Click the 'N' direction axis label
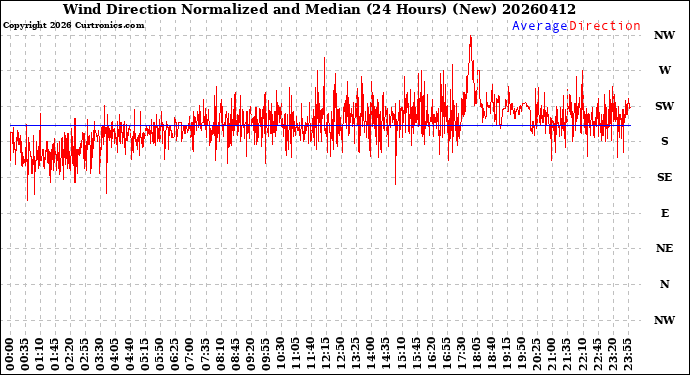Screen dimensions: 690x375 [x=664, y=284]
